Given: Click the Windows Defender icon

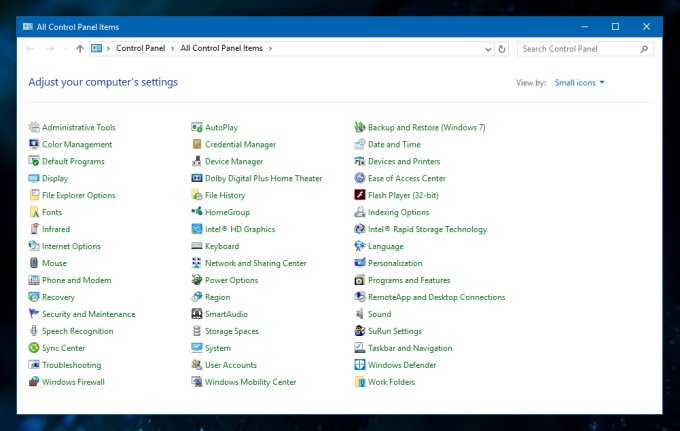Looking at the screenshot, I should point(360,365).
